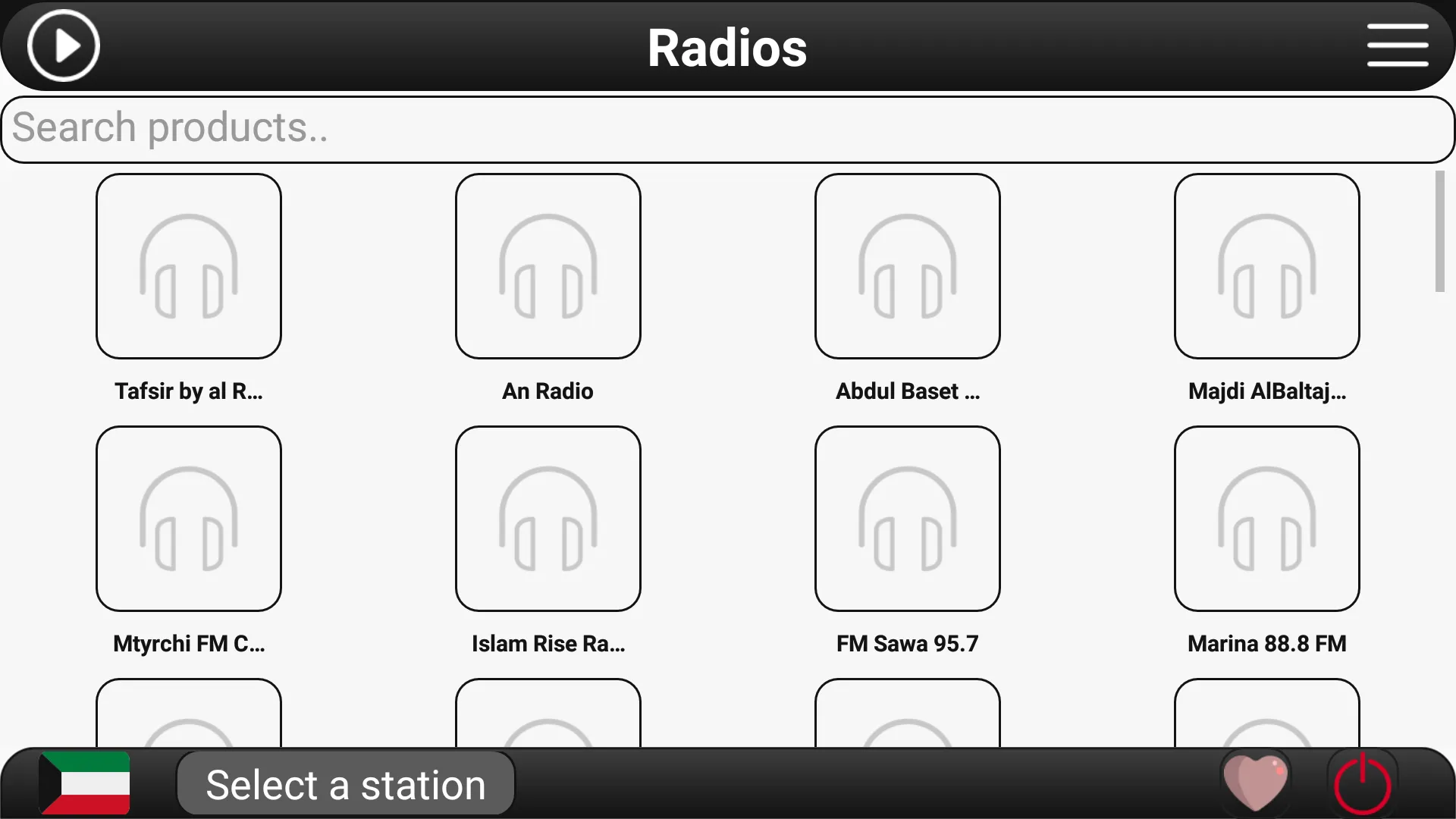The height and width of the screenshot is (819, 1456).
Task: Select the Abdul Baset station icon
Action: (x=907, y=266)
